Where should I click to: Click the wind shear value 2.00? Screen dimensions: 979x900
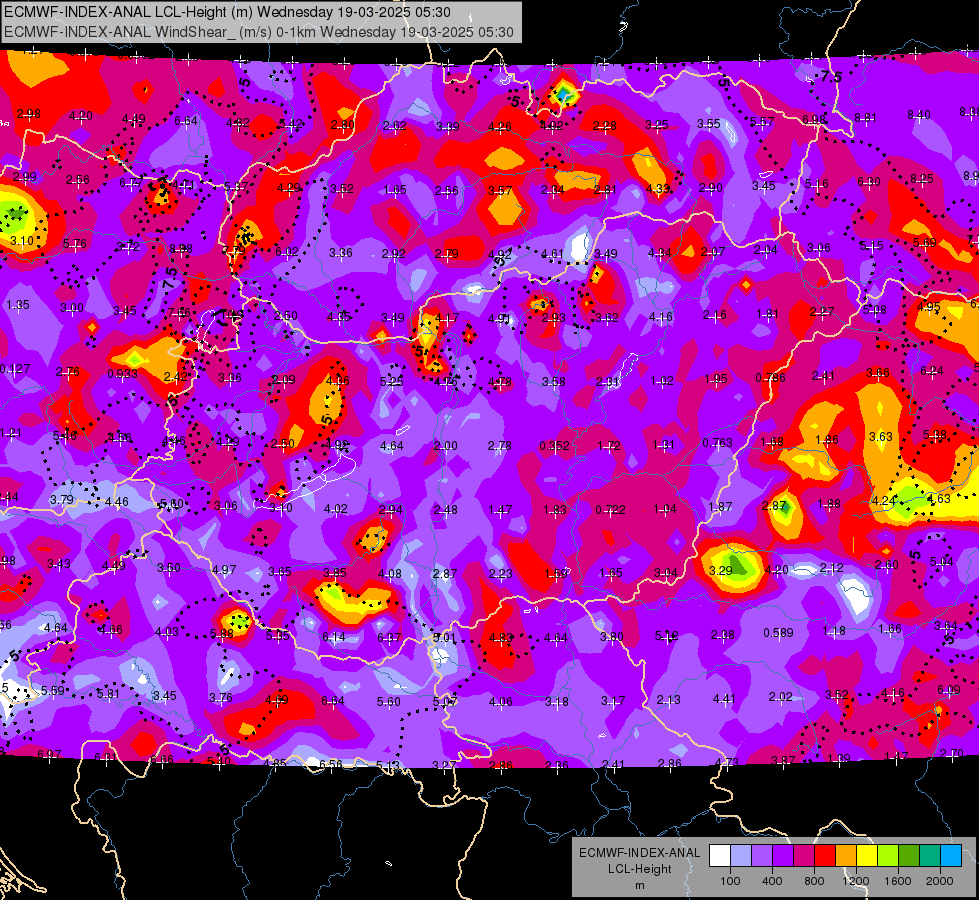[446, 445]
